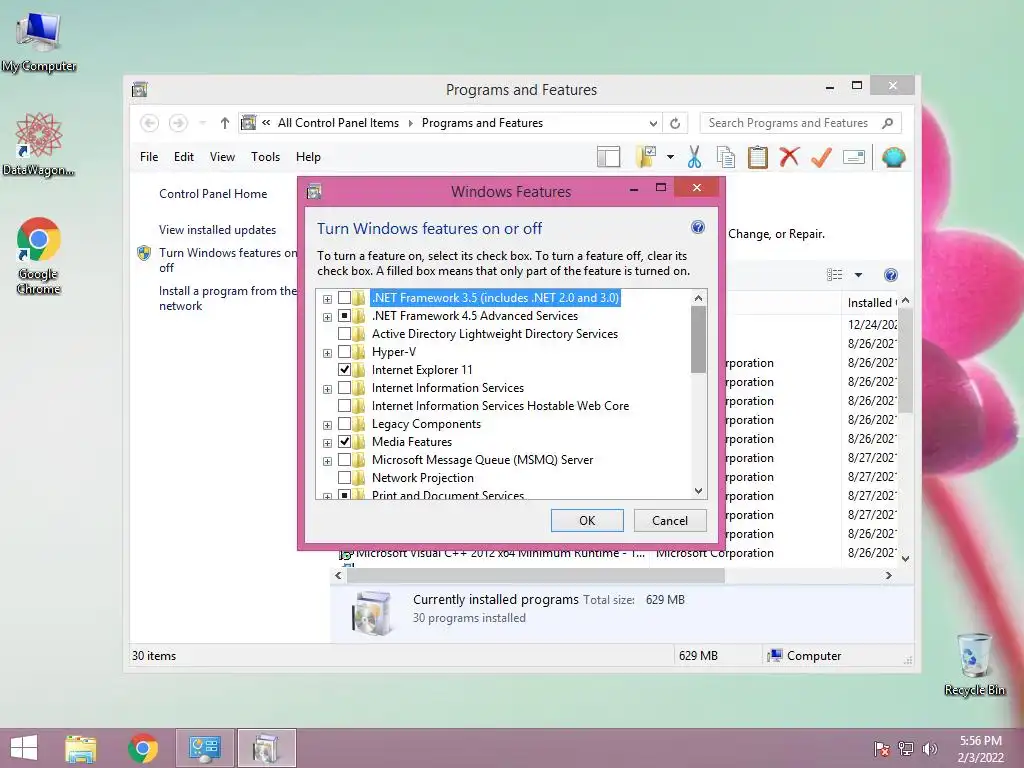Toggle .NET Framework 4.5 Advanced Services checkbox
This screenshot has height=768, width=1024.
point(344,316)
